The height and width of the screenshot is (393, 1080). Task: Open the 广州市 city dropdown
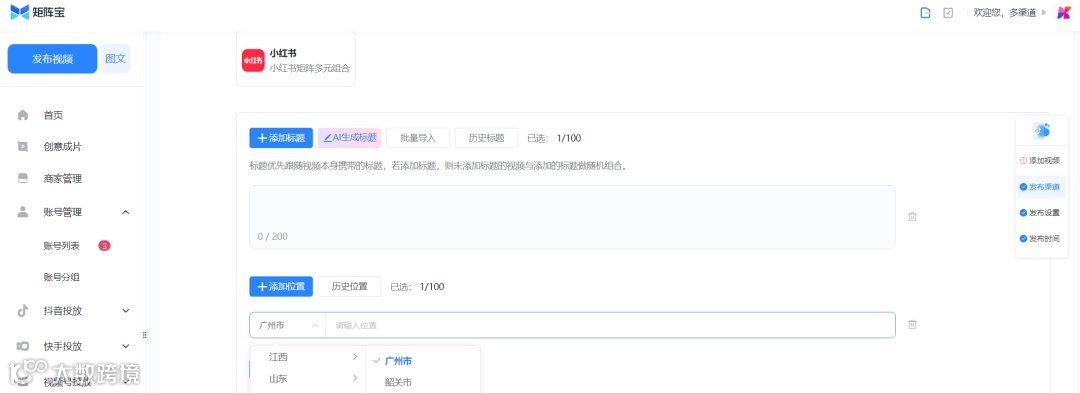pyautogui.click(x=288, y=325)
